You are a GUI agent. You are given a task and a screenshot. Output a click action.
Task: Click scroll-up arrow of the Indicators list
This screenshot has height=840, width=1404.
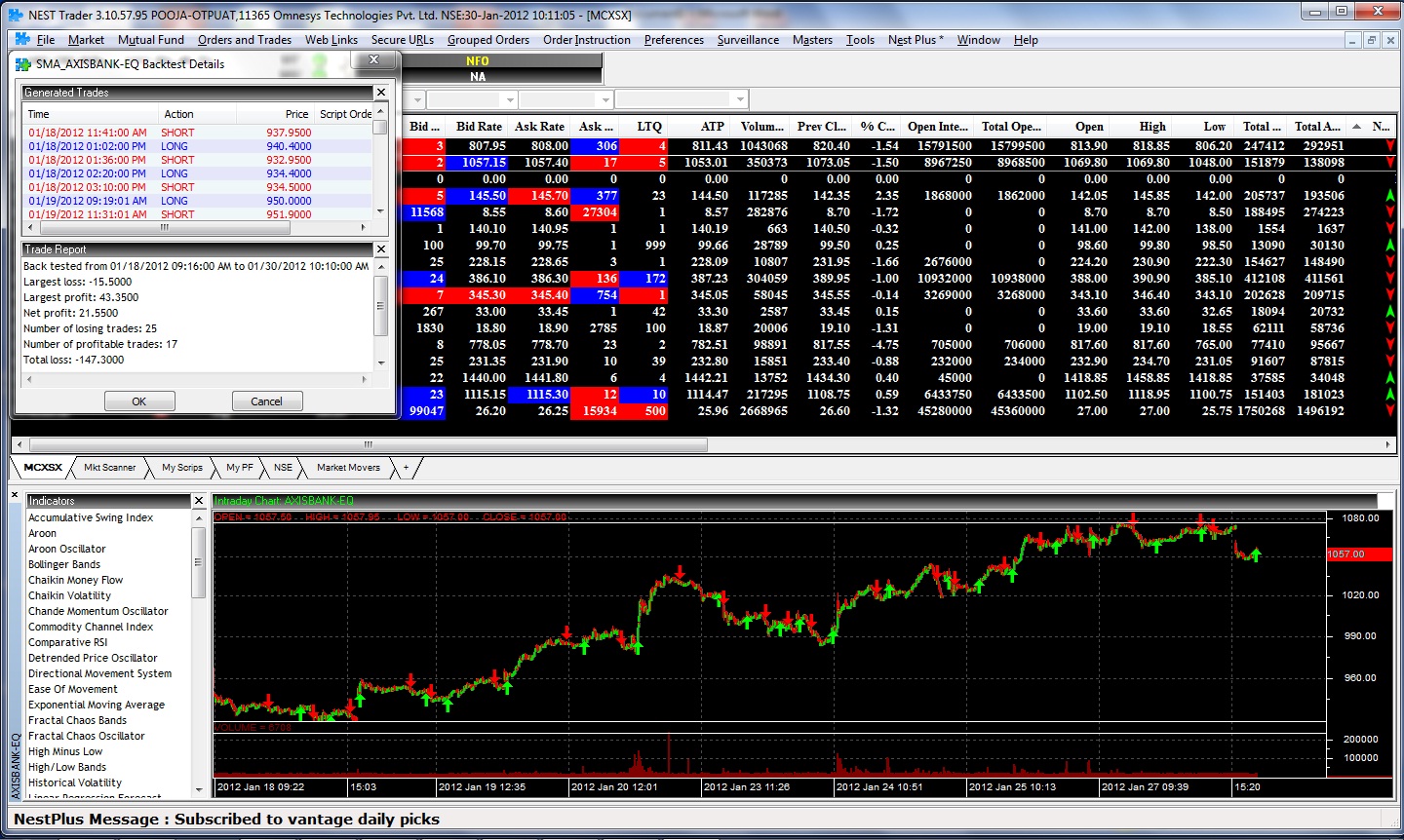pos(199,516)
